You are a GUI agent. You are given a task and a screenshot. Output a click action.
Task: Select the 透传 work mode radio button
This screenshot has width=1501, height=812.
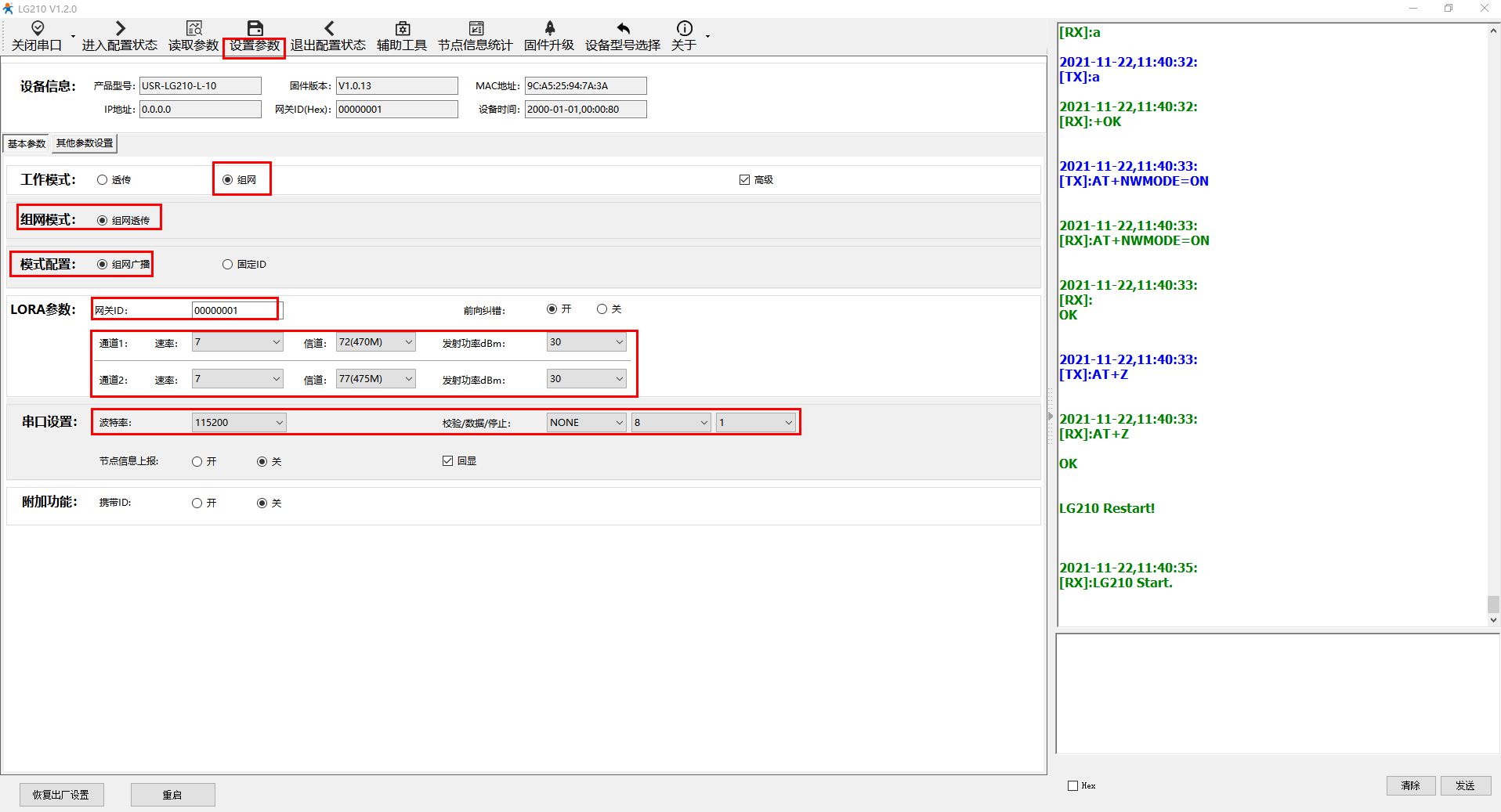click(x=103, y=180)
